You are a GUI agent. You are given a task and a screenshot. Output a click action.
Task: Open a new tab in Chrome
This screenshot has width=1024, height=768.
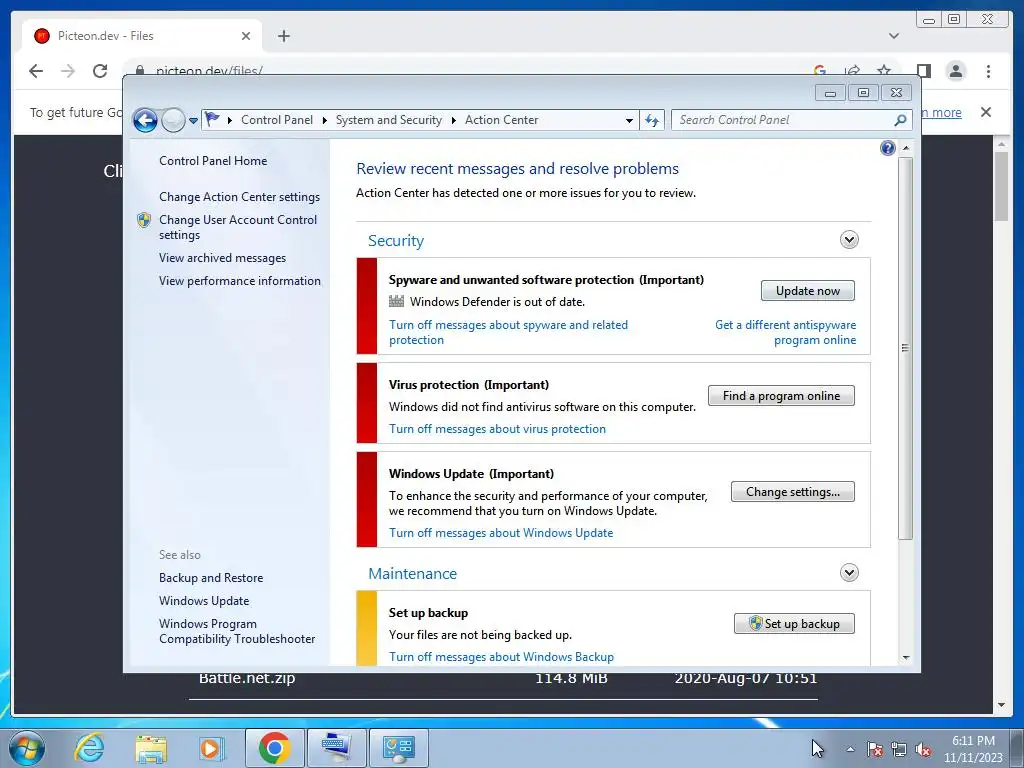click(283, 36)
